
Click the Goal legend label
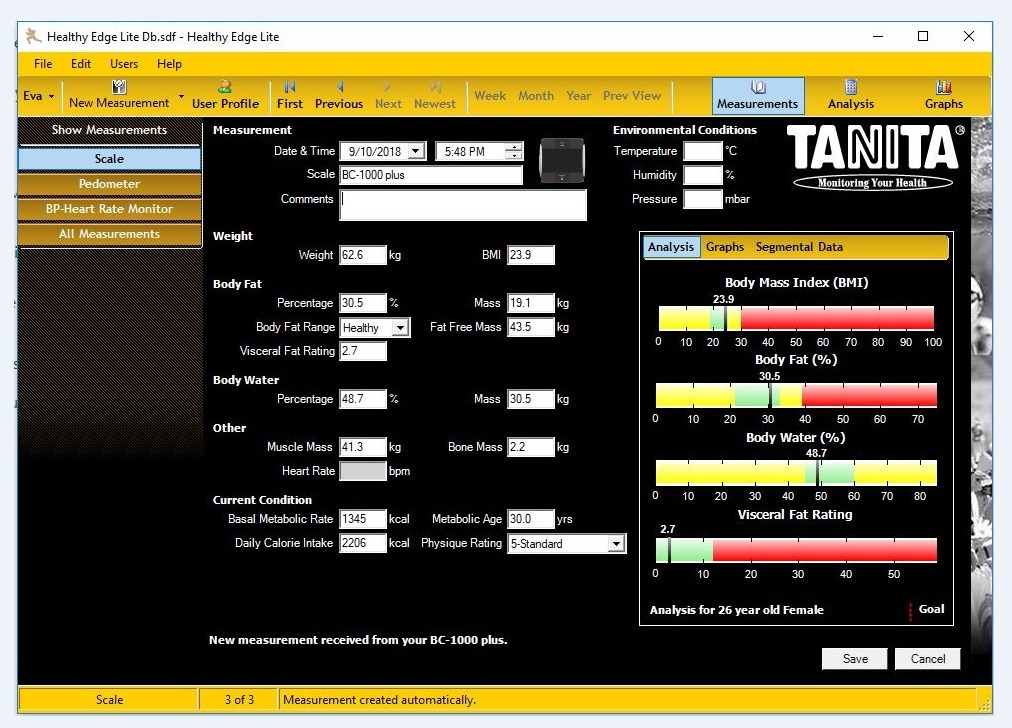point(931,609)
